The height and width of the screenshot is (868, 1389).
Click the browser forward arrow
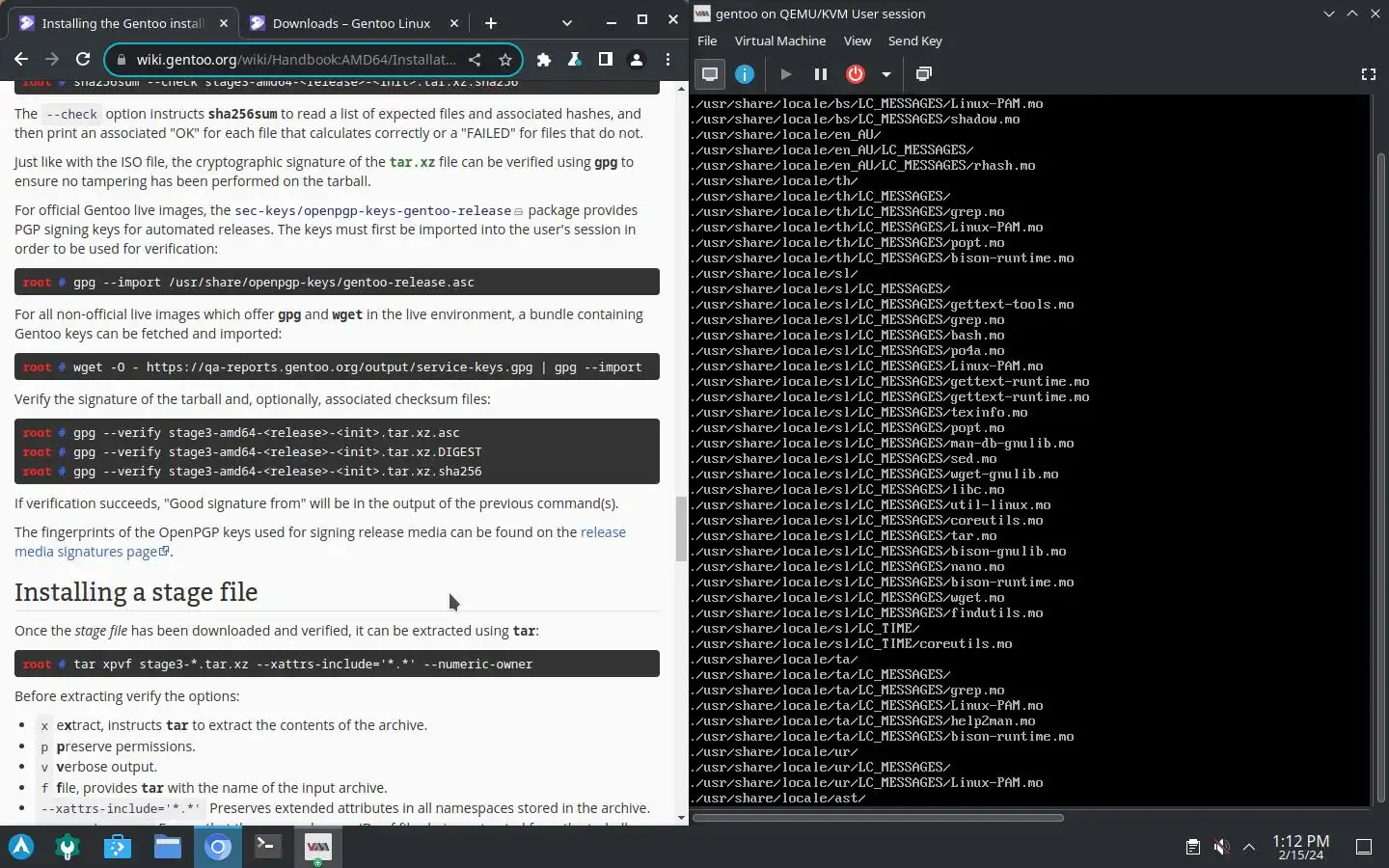(52, 60)
